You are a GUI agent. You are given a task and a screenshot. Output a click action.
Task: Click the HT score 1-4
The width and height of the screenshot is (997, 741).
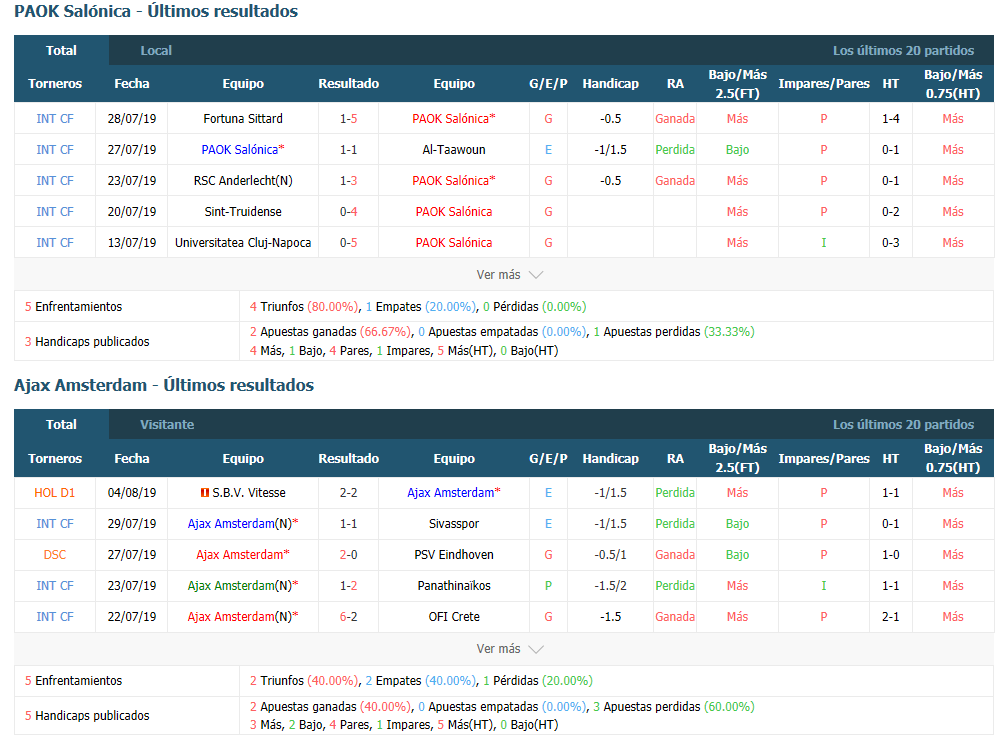tap(891, 119)
